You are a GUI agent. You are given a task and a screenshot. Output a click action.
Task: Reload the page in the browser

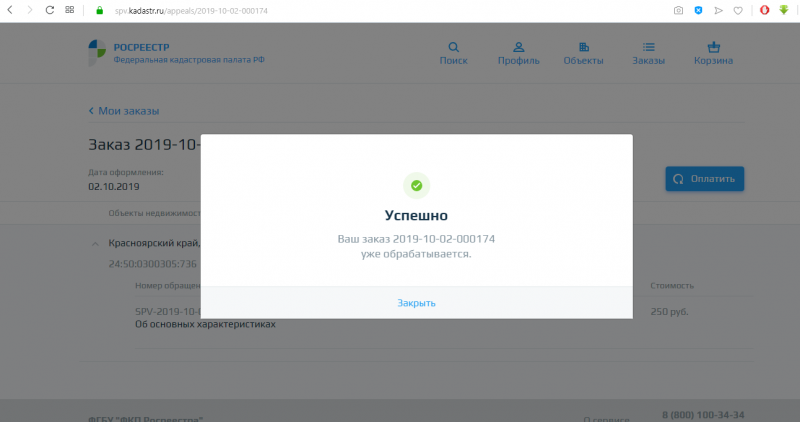point(50,10)
